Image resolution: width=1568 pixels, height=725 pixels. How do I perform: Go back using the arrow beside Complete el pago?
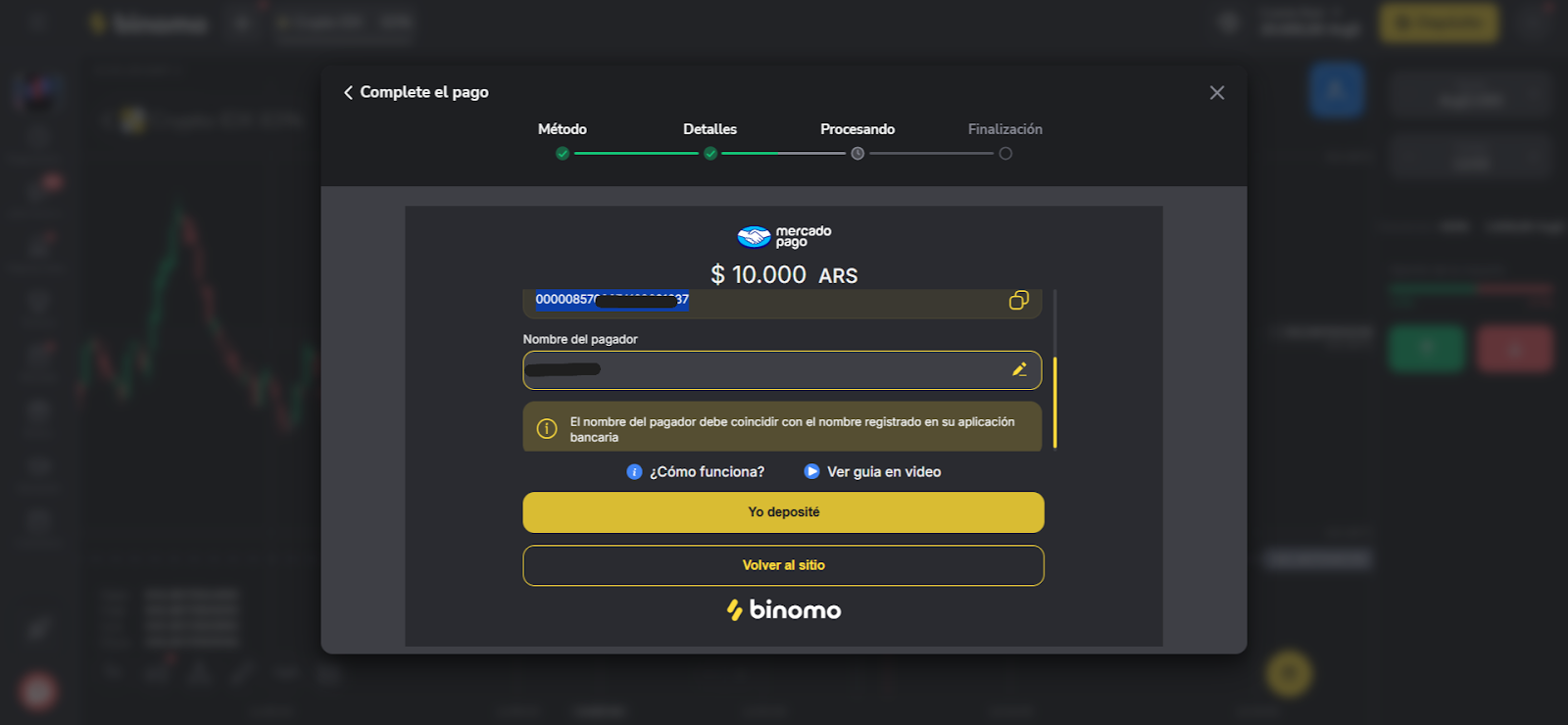click(348, 92)
